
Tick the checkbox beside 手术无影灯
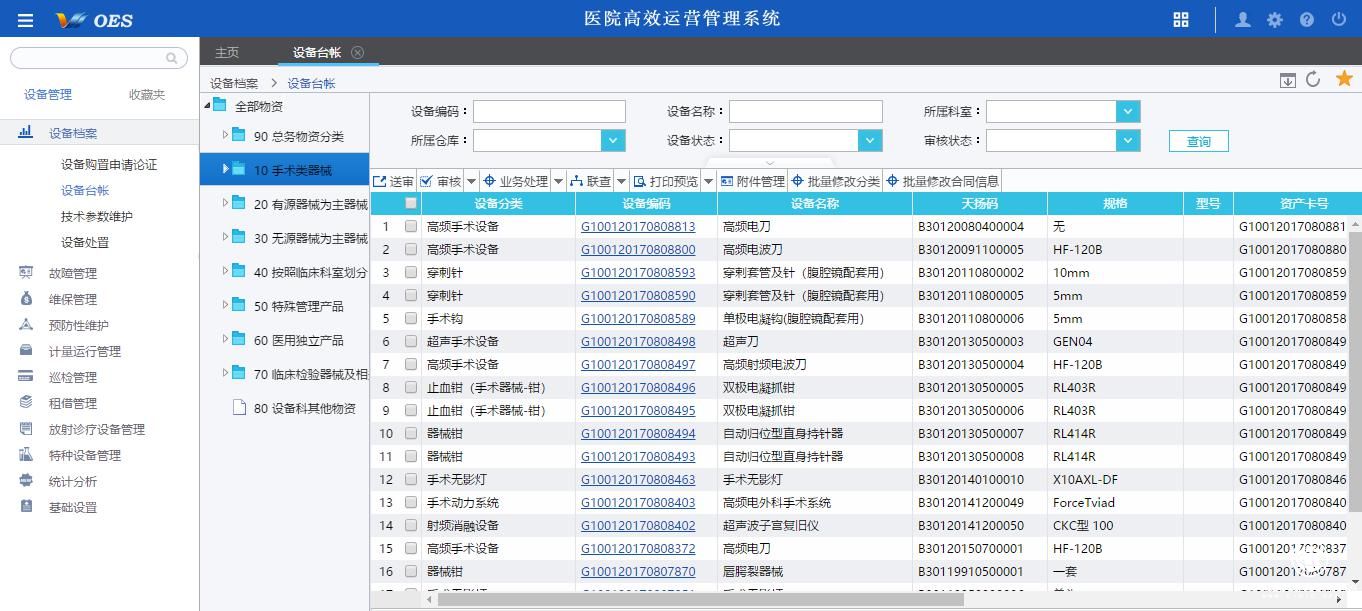[410, 479]
